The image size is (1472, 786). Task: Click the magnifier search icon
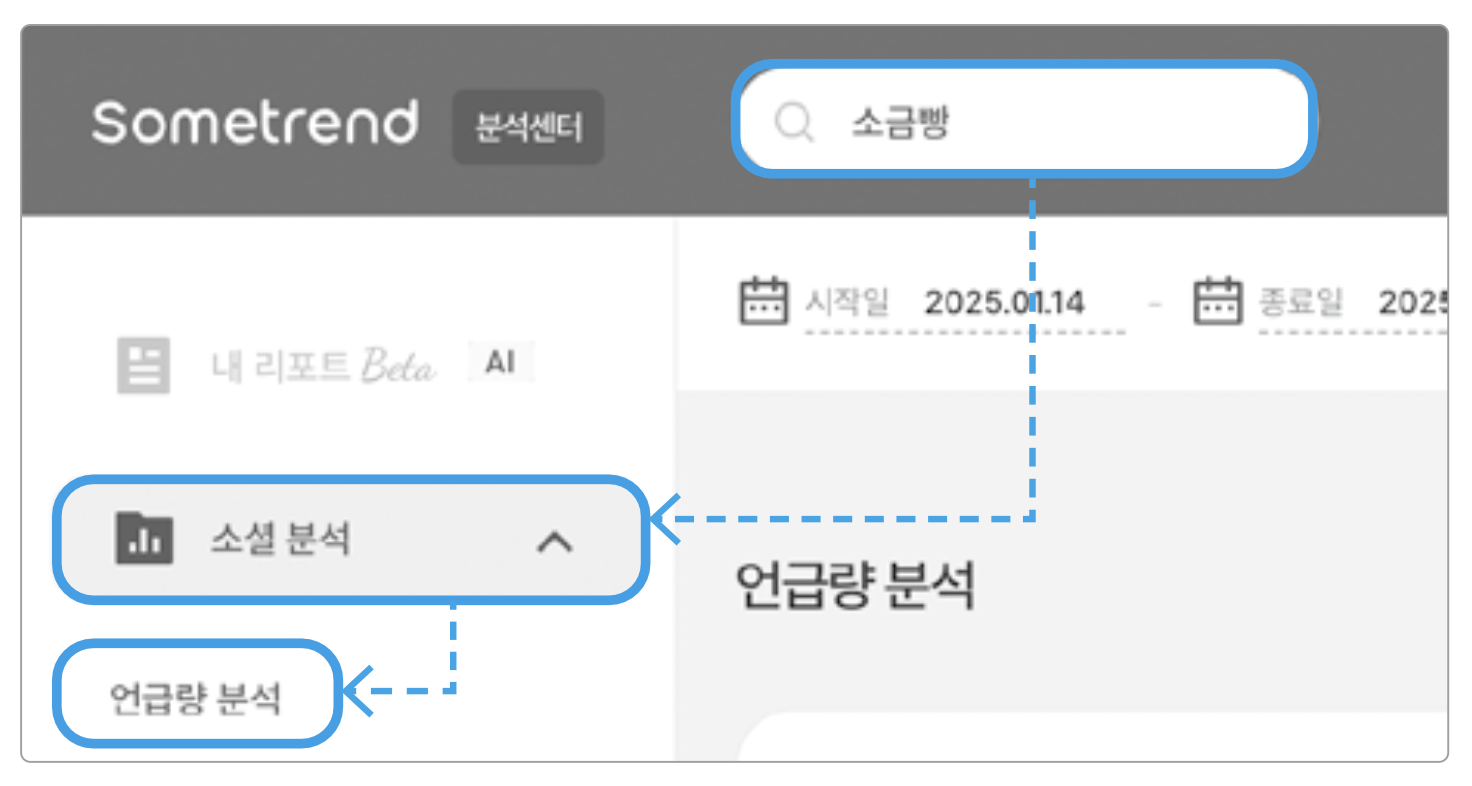coord(795,124)
